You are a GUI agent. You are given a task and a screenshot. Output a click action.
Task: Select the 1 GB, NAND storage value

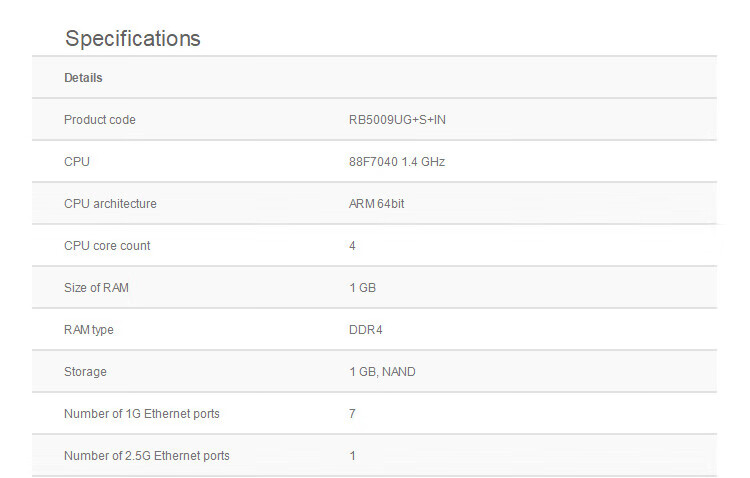[x=382, y=372]
